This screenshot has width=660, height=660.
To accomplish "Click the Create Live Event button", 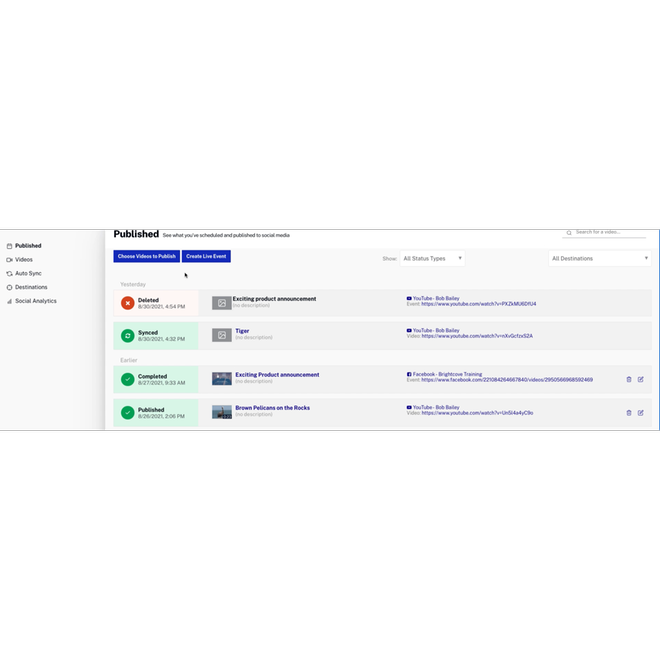I will [x=206, y=256].
